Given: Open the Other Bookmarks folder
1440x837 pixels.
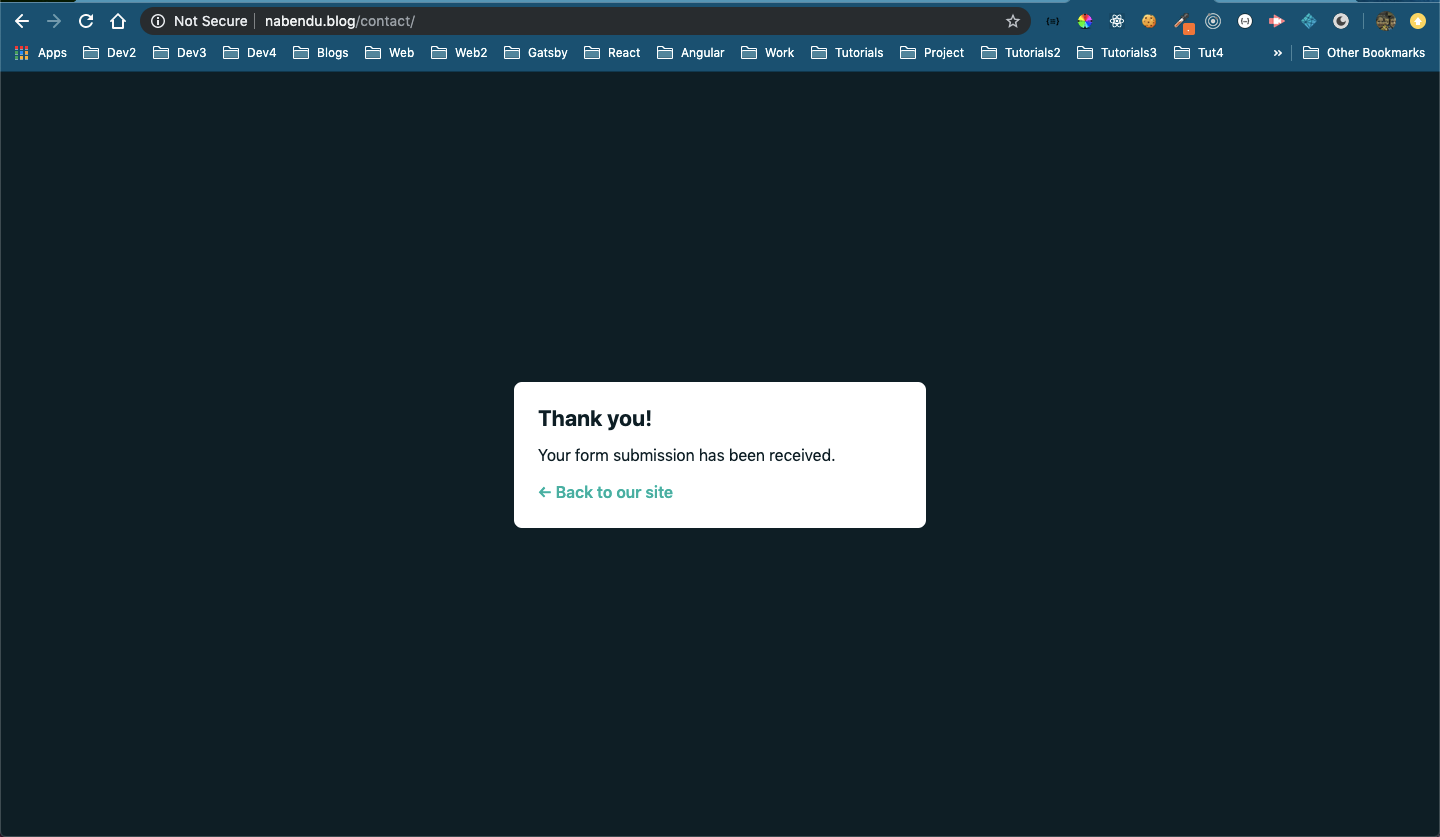Looking at the screenshot, I should click(1364, 53).
